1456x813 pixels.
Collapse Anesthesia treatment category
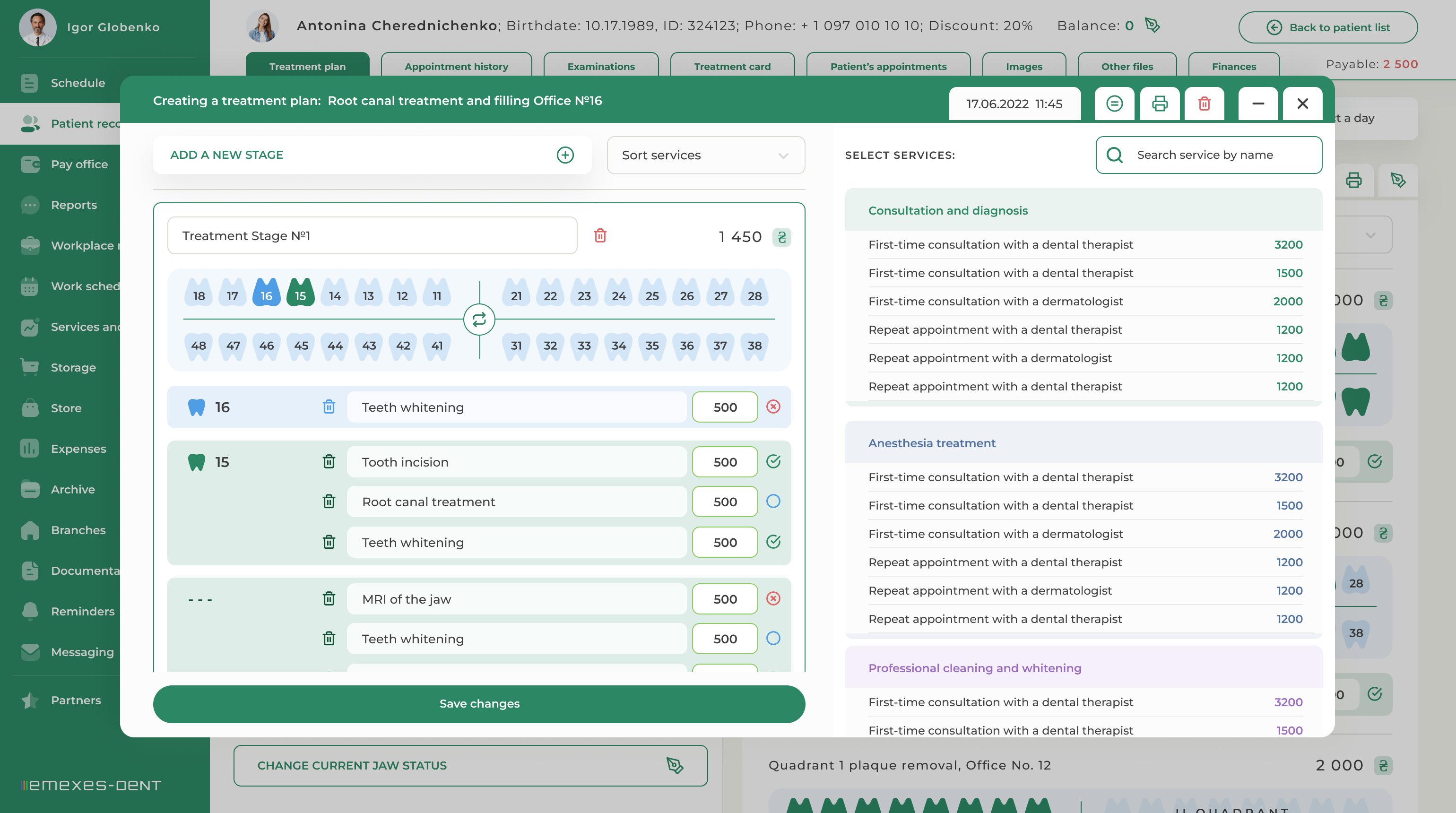pos(1083,443)
